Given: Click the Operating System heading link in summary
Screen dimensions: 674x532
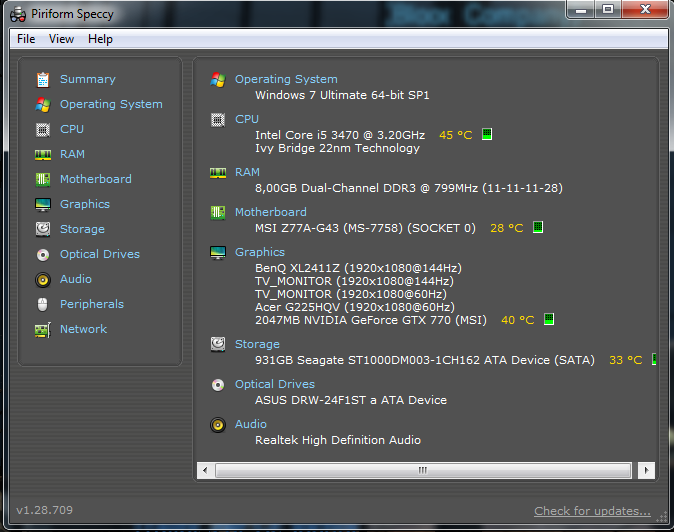Looking at the screenshot, I should 286,79.
